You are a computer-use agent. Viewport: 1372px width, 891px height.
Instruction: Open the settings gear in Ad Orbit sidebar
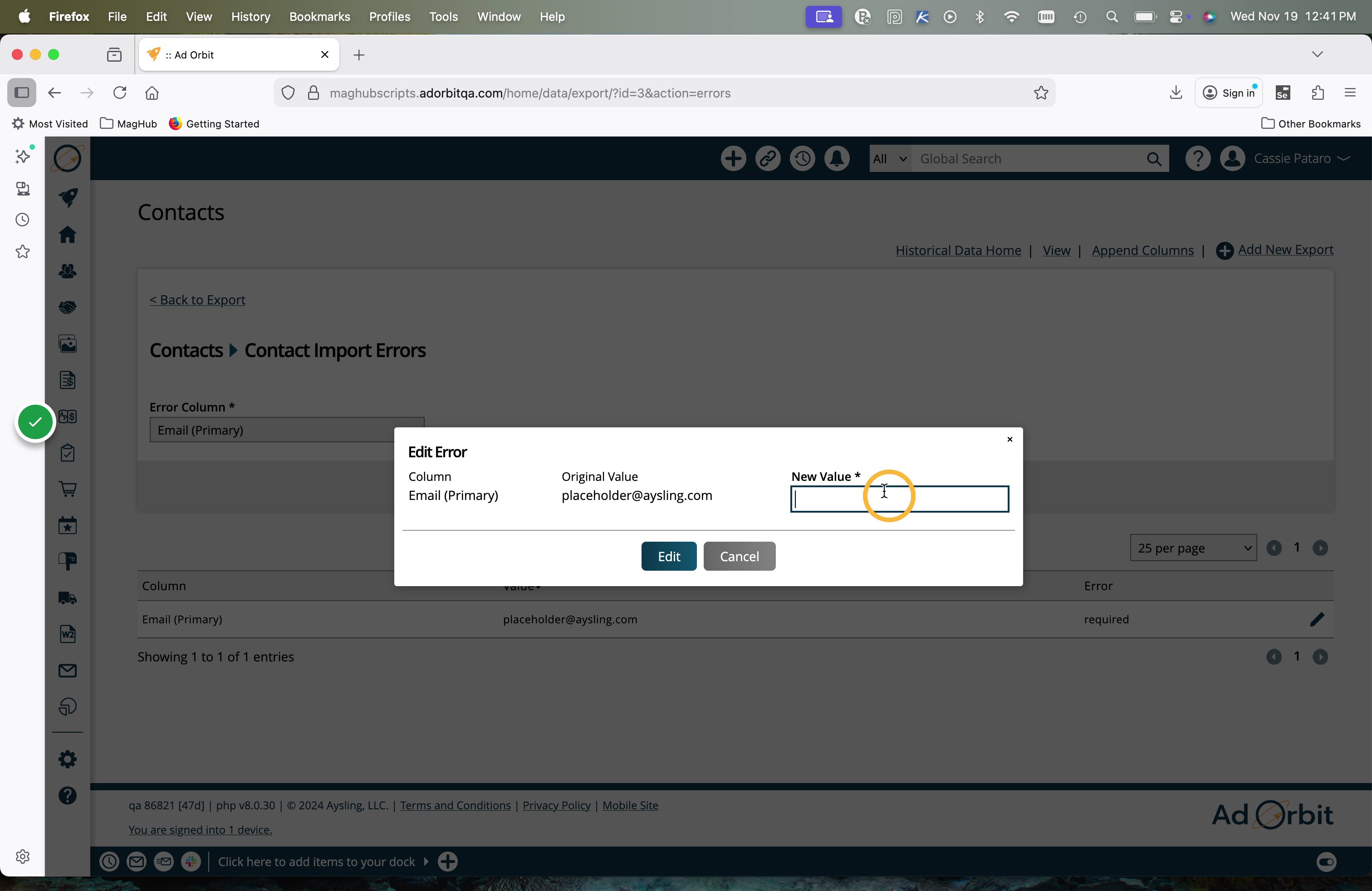(x=68, y=759)
